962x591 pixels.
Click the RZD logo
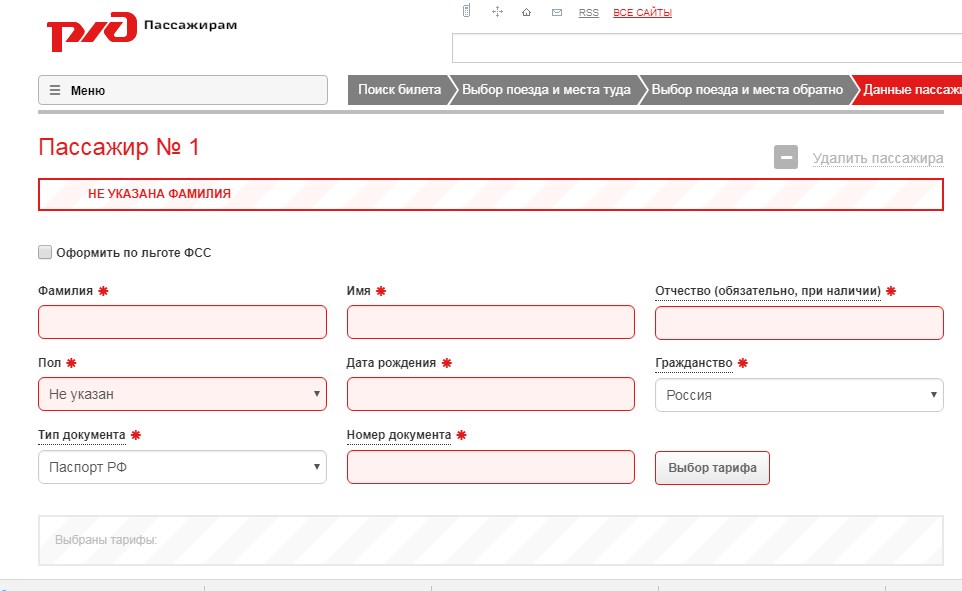click(91, 32)
